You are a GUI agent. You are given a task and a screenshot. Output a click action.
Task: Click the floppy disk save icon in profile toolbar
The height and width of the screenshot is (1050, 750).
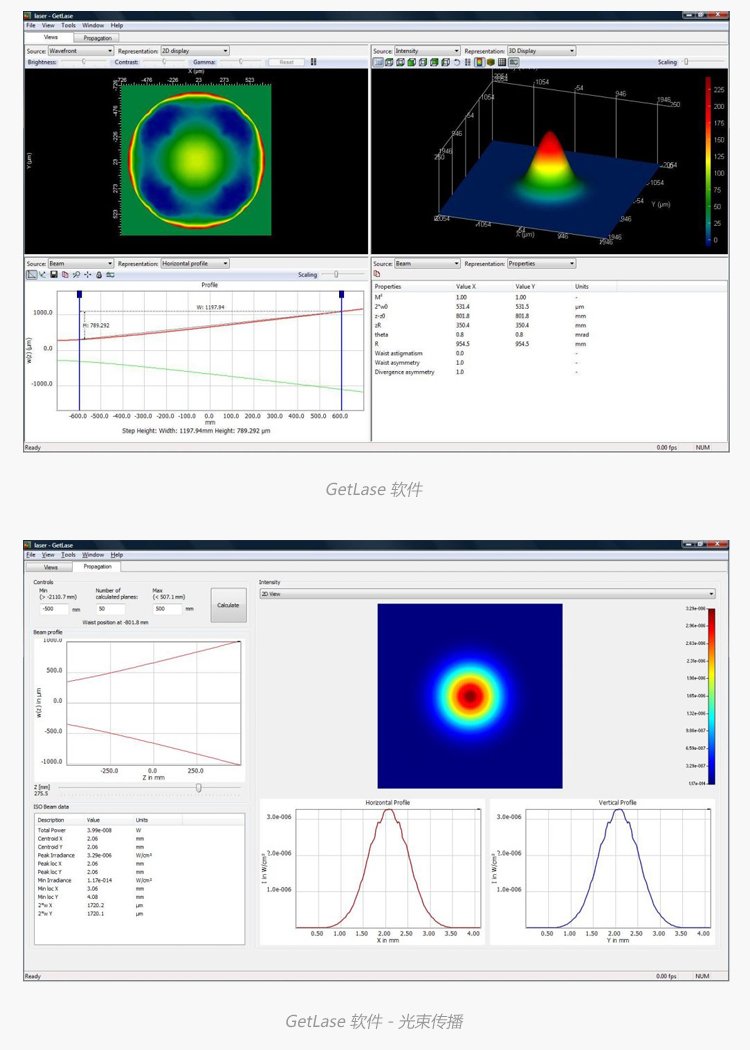click(x=54, y=274)
